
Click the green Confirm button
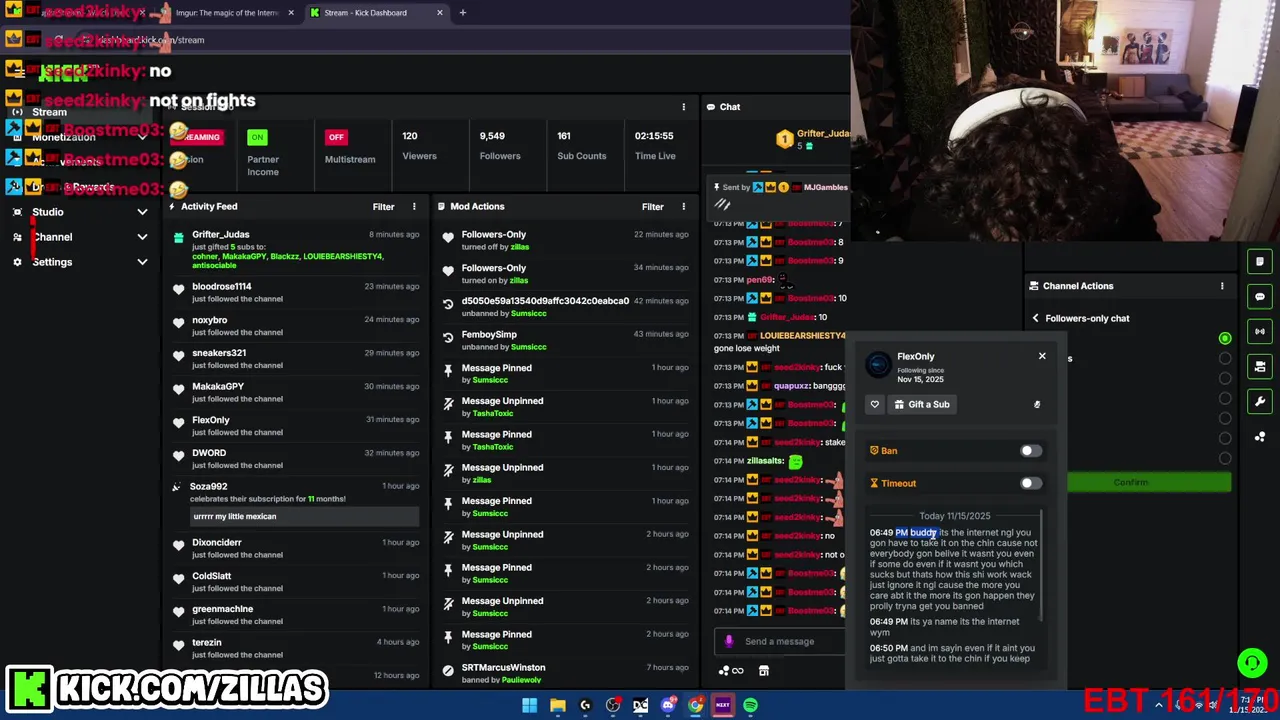tap(1131, 482)
